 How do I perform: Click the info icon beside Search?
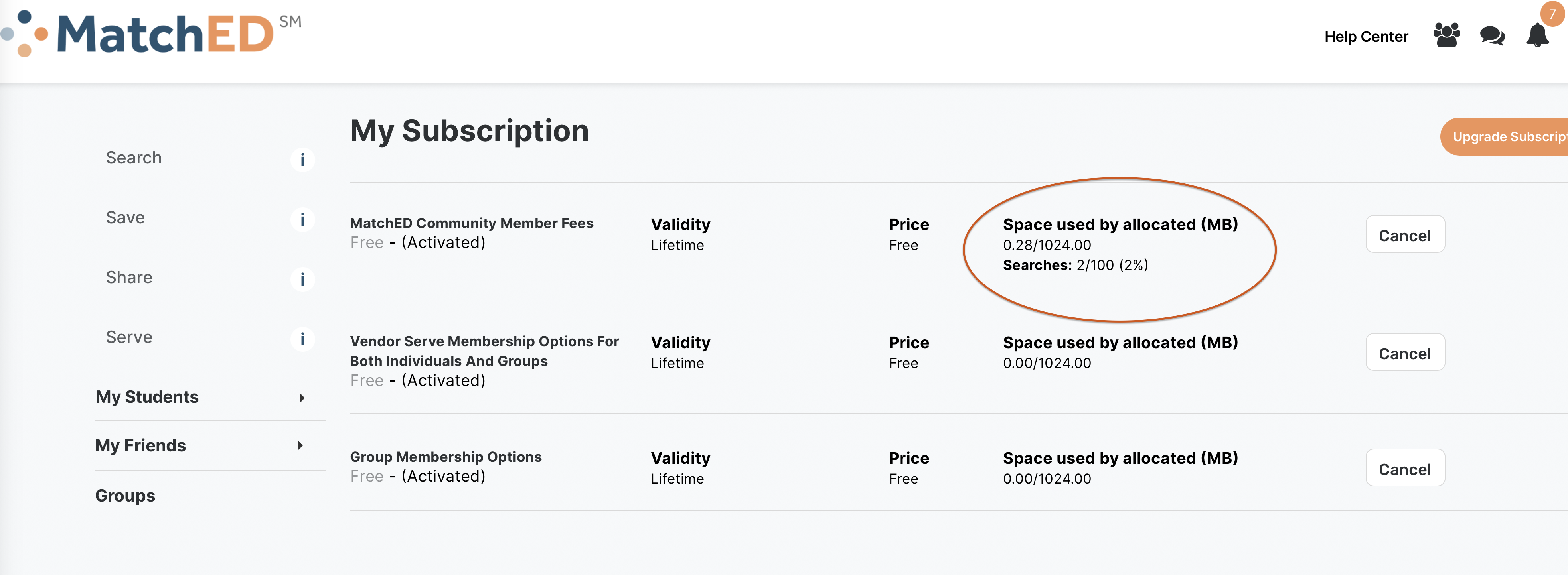[x=302, y=160]
